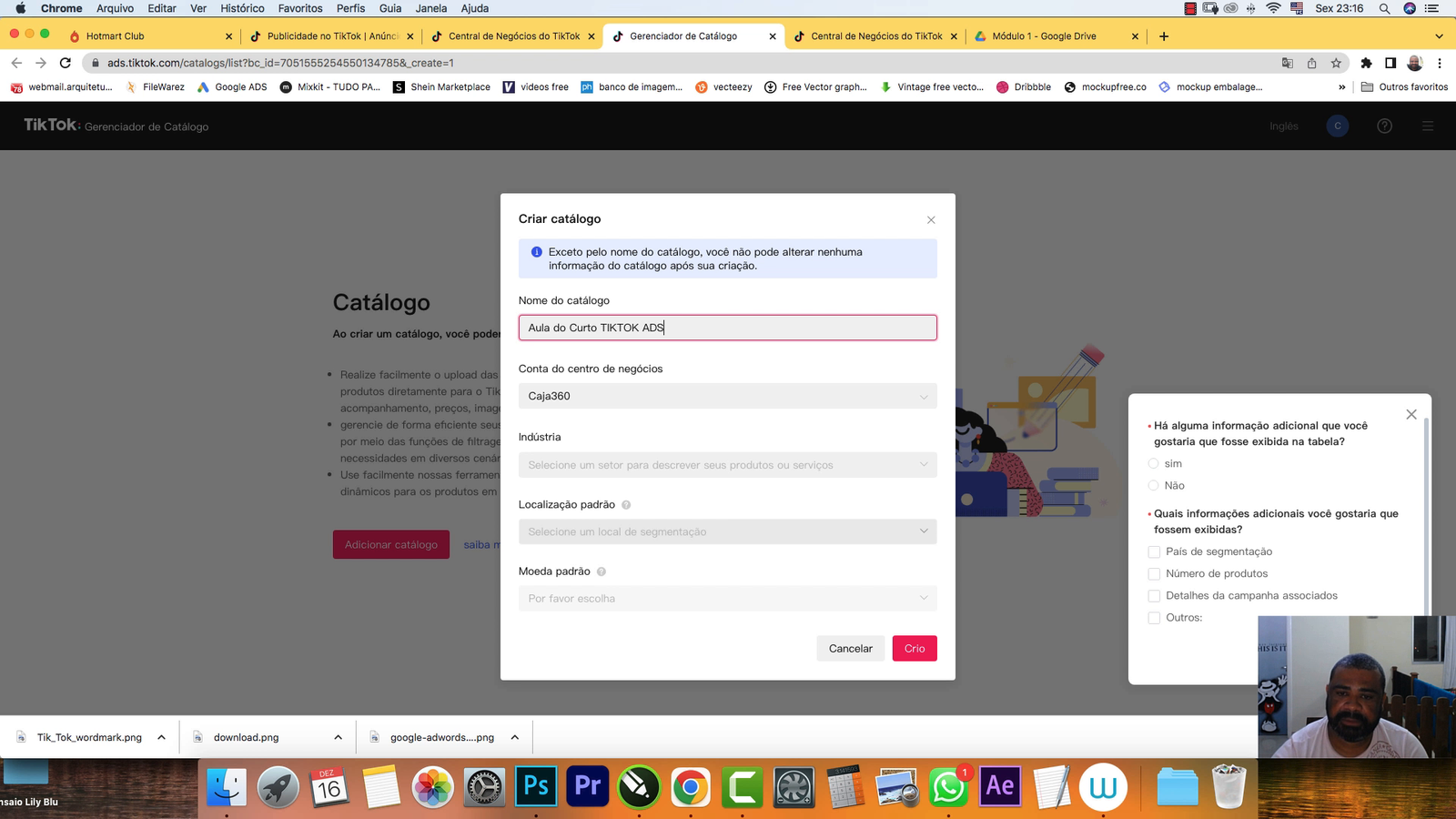
Task: Open the Google ADS bookmark
Action: coord(233,87)
